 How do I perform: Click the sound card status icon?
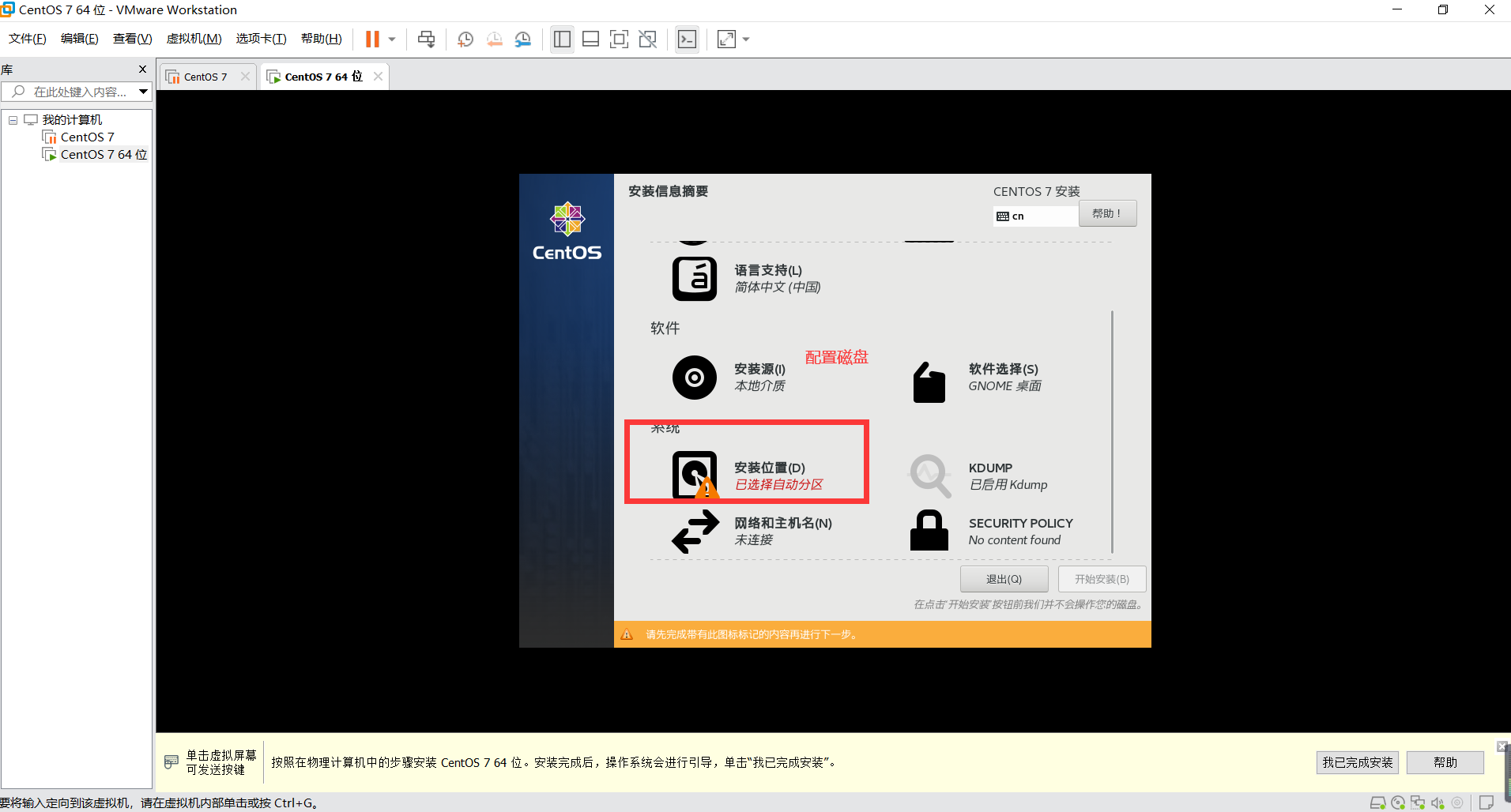(1438, 803)
